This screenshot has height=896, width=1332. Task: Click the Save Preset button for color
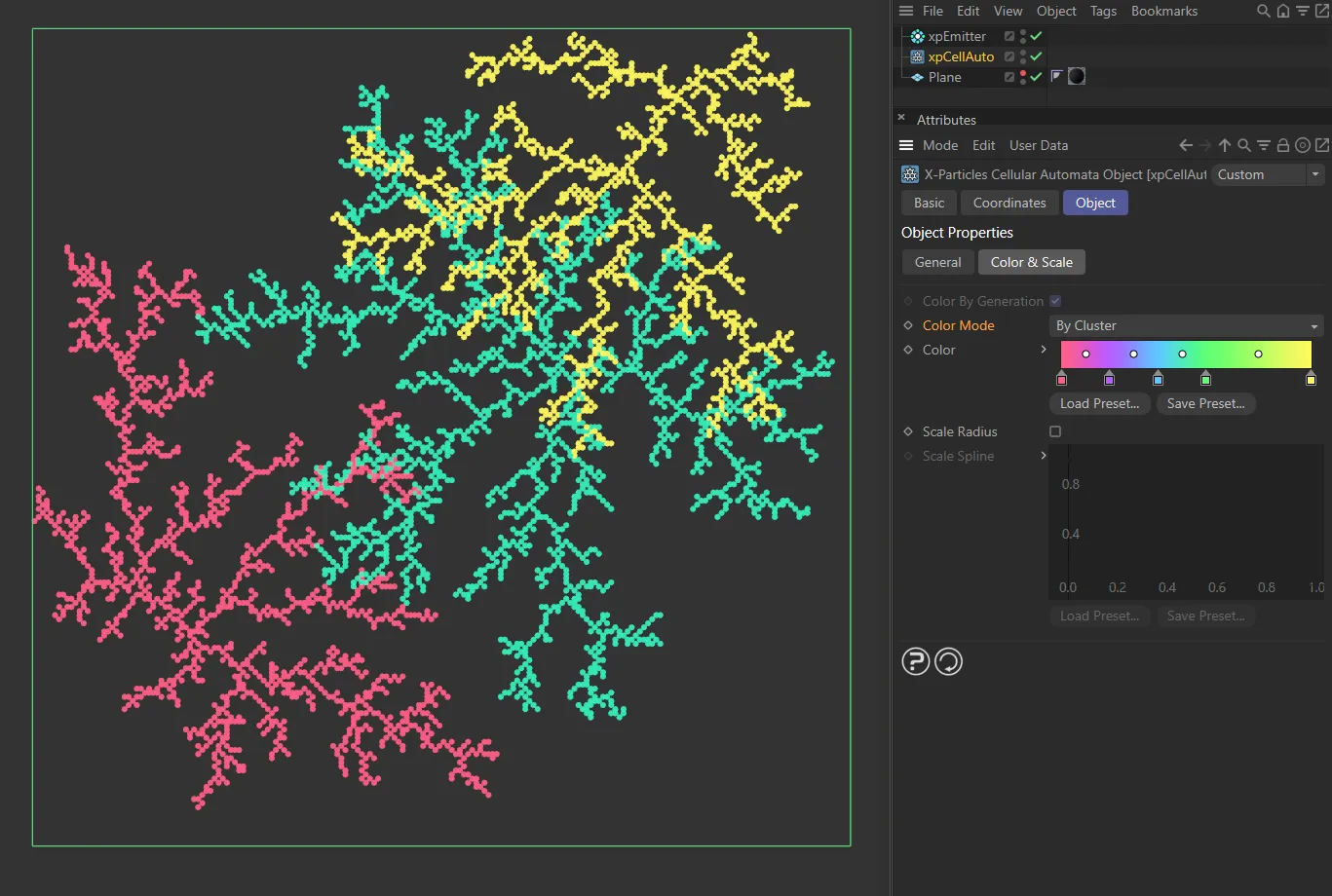1205,403
